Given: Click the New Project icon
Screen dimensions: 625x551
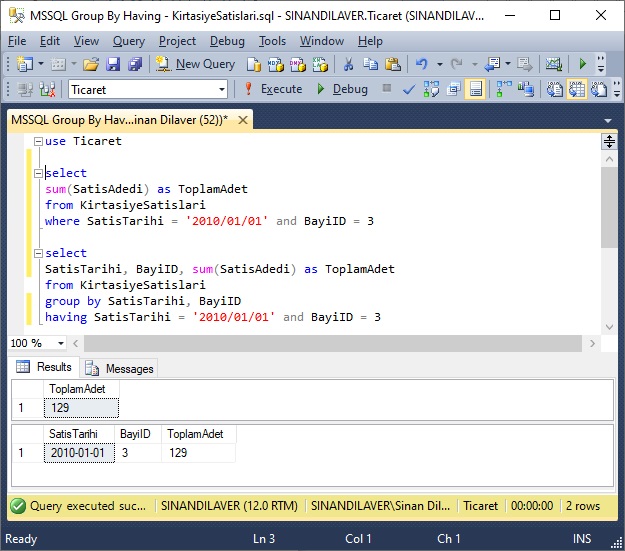Looking at the screenshot, I should pyautogui.click(x=25, y=64).
